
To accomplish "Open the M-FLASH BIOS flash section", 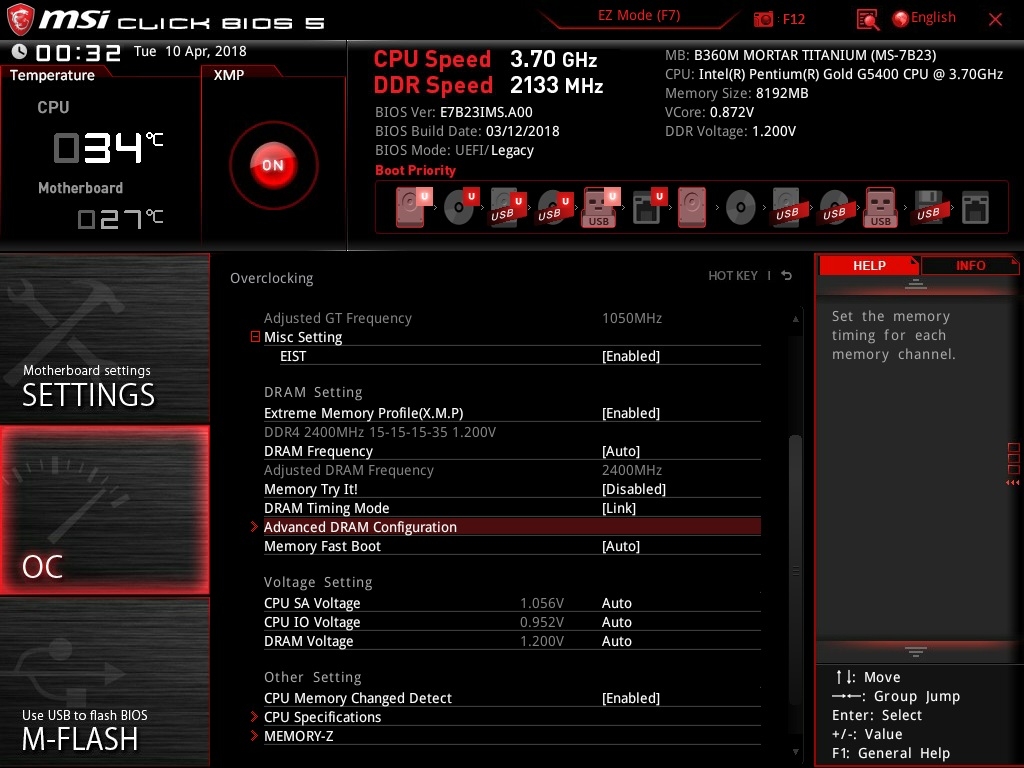I will pos(104,682).
